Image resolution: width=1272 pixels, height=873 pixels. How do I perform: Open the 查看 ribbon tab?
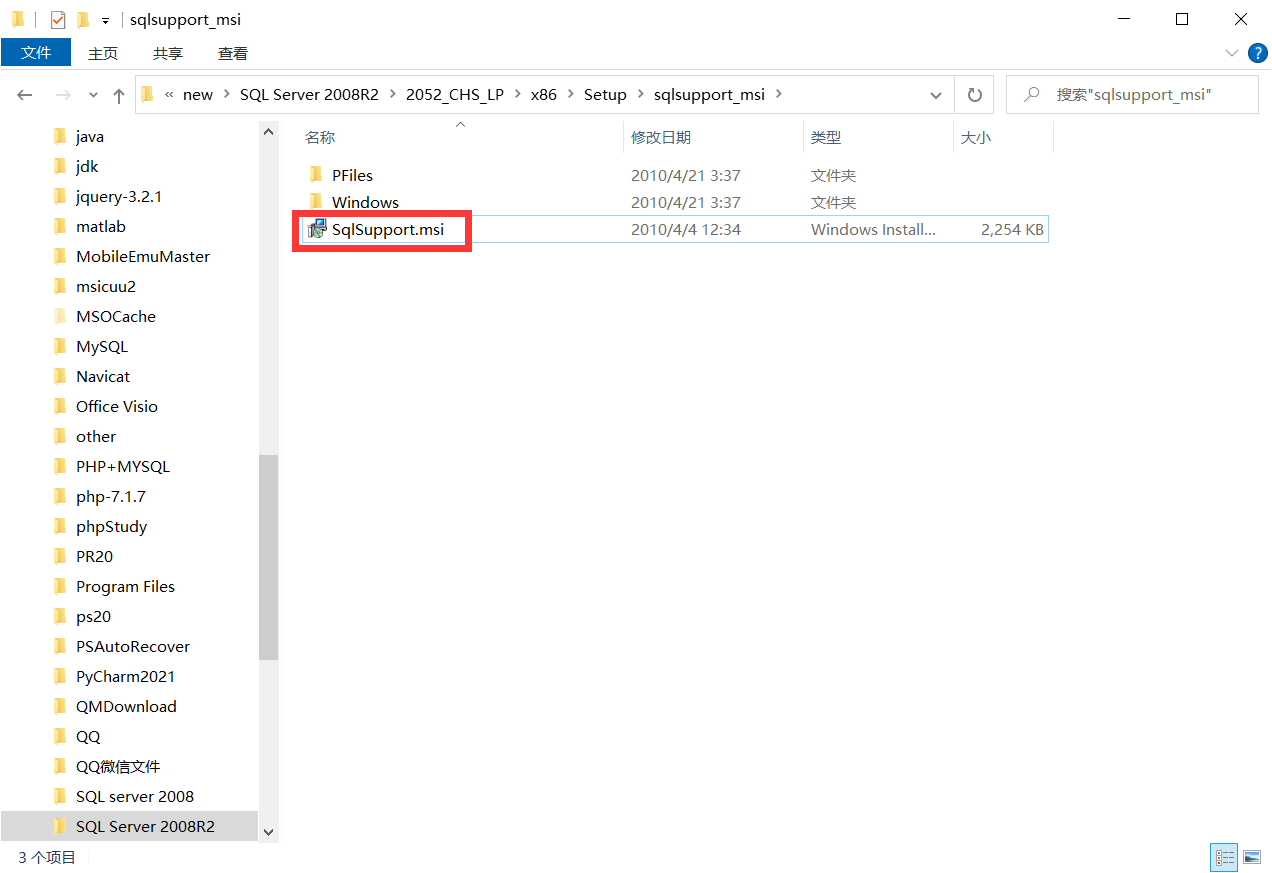[232, 53]
